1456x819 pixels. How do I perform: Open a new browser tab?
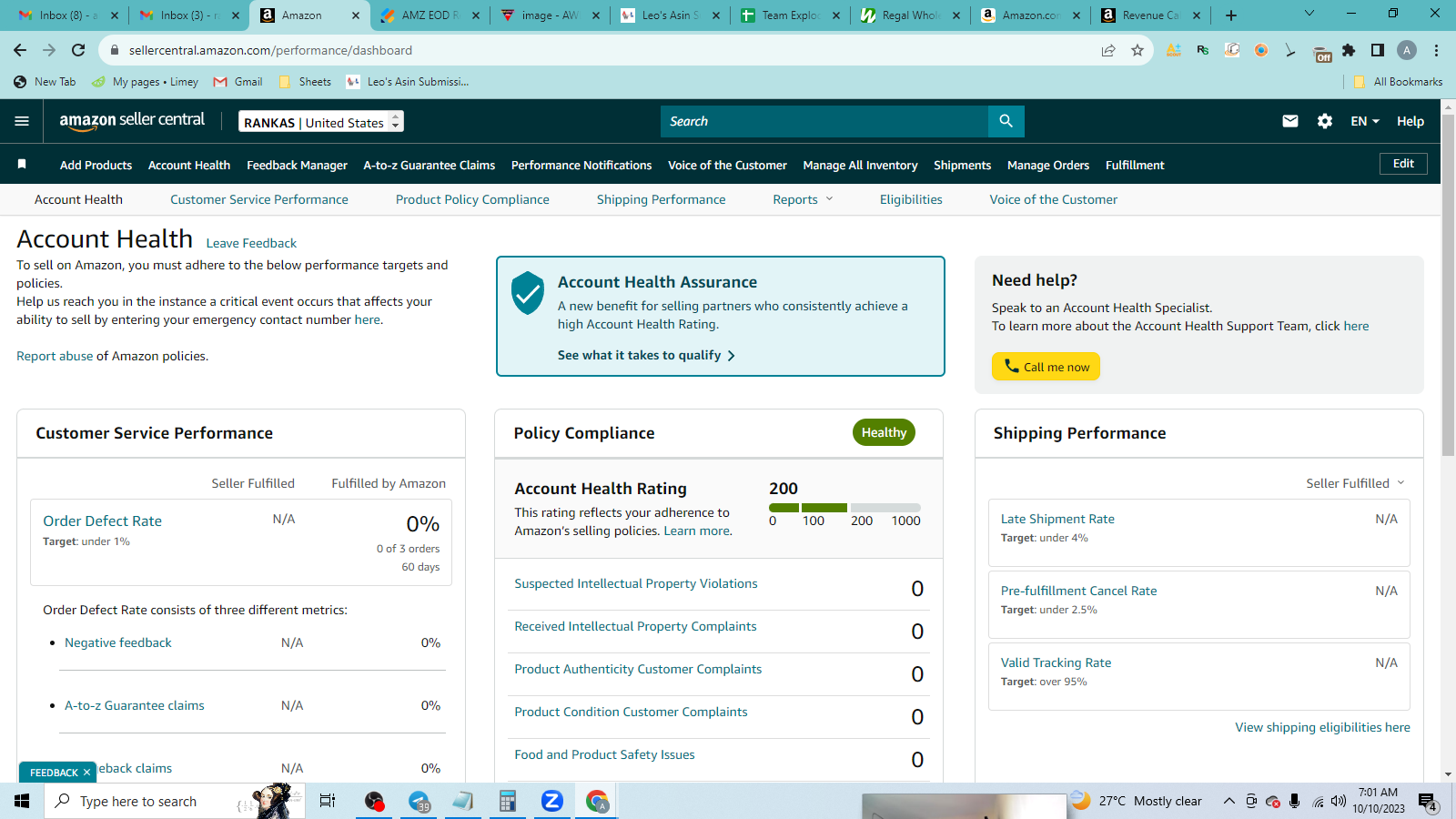1231,15
